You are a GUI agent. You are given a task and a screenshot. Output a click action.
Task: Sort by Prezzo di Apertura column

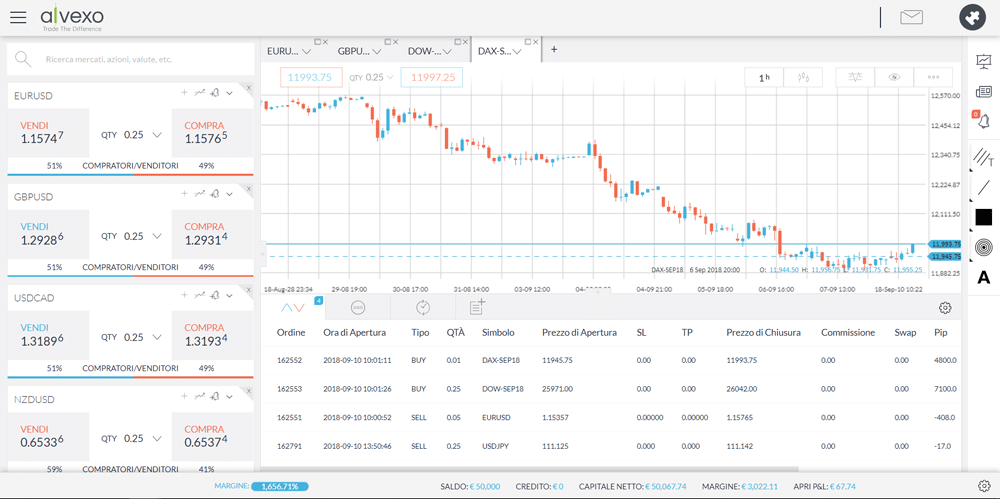point(579,332)
